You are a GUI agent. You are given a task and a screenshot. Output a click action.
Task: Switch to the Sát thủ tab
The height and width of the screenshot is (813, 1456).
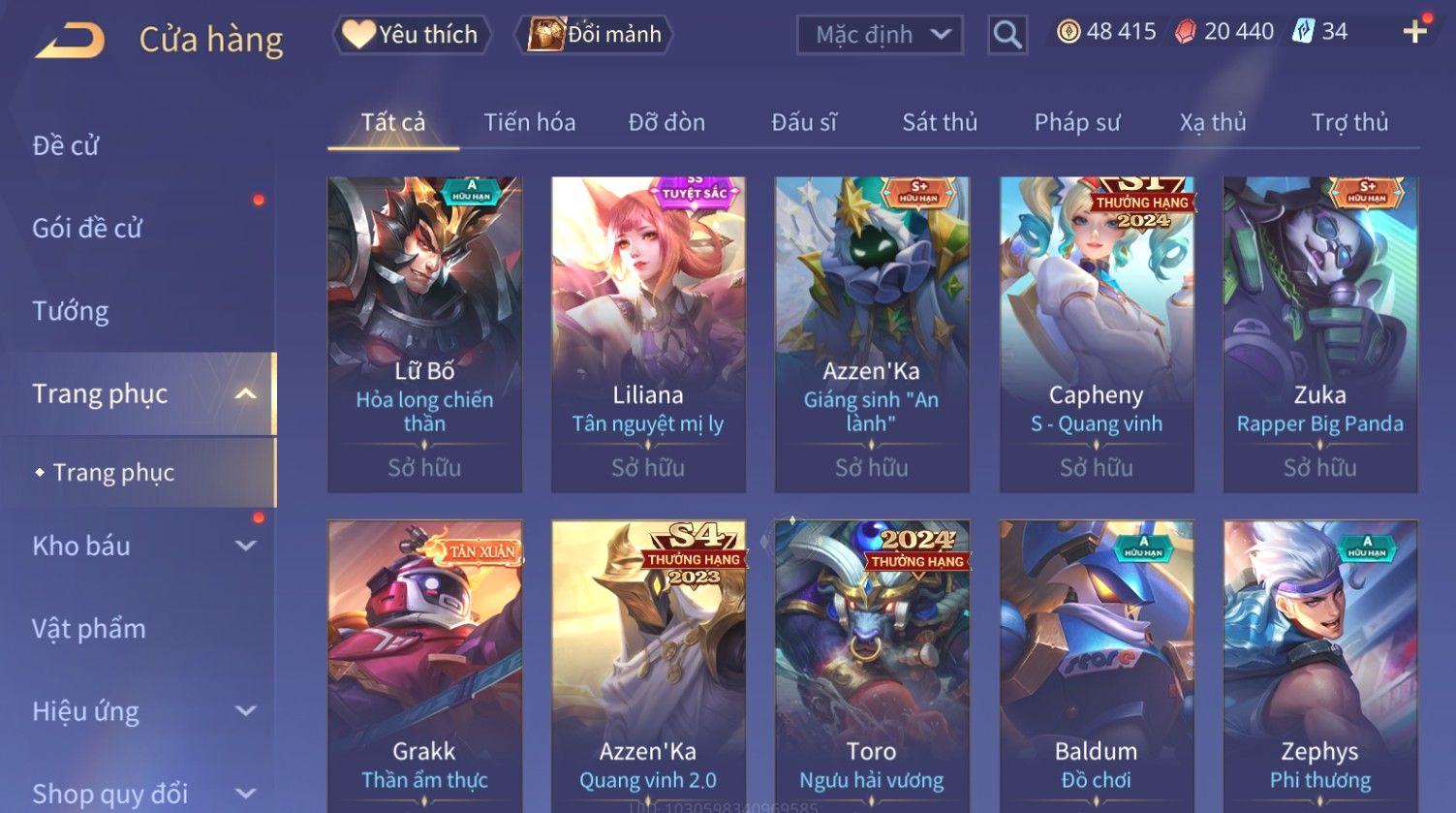point(940,122)
